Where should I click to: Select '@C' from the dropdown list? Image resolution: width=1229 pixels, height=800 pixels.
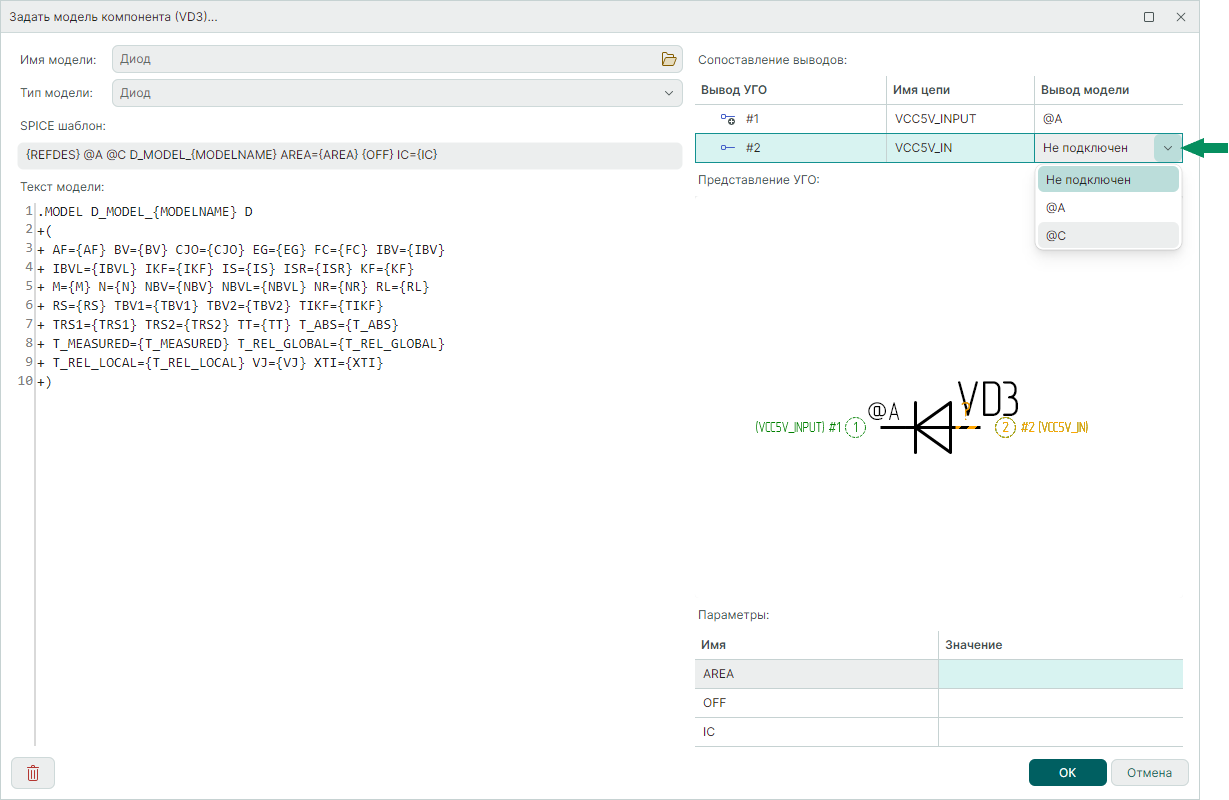click(x=1107, y=236)
